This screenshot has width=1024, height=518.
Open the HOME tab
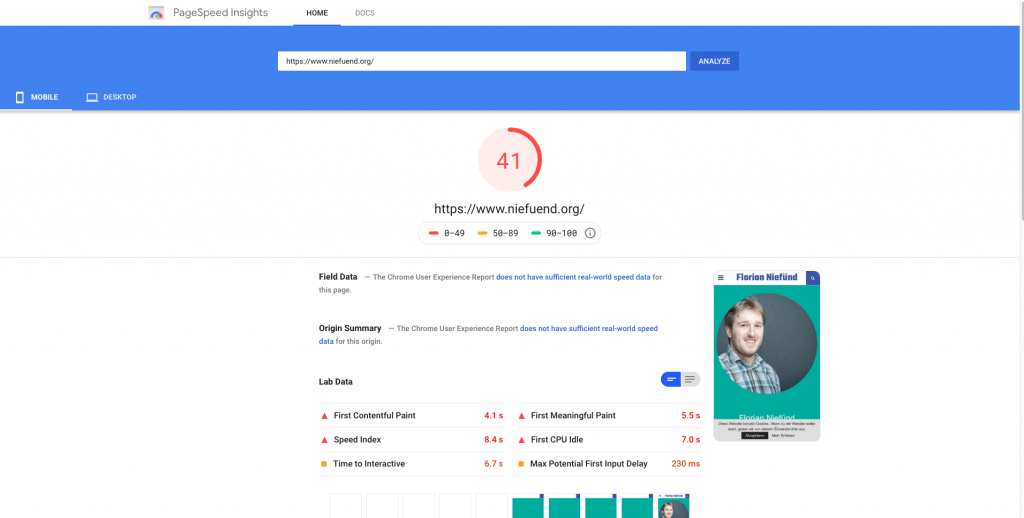pos(317,13)
